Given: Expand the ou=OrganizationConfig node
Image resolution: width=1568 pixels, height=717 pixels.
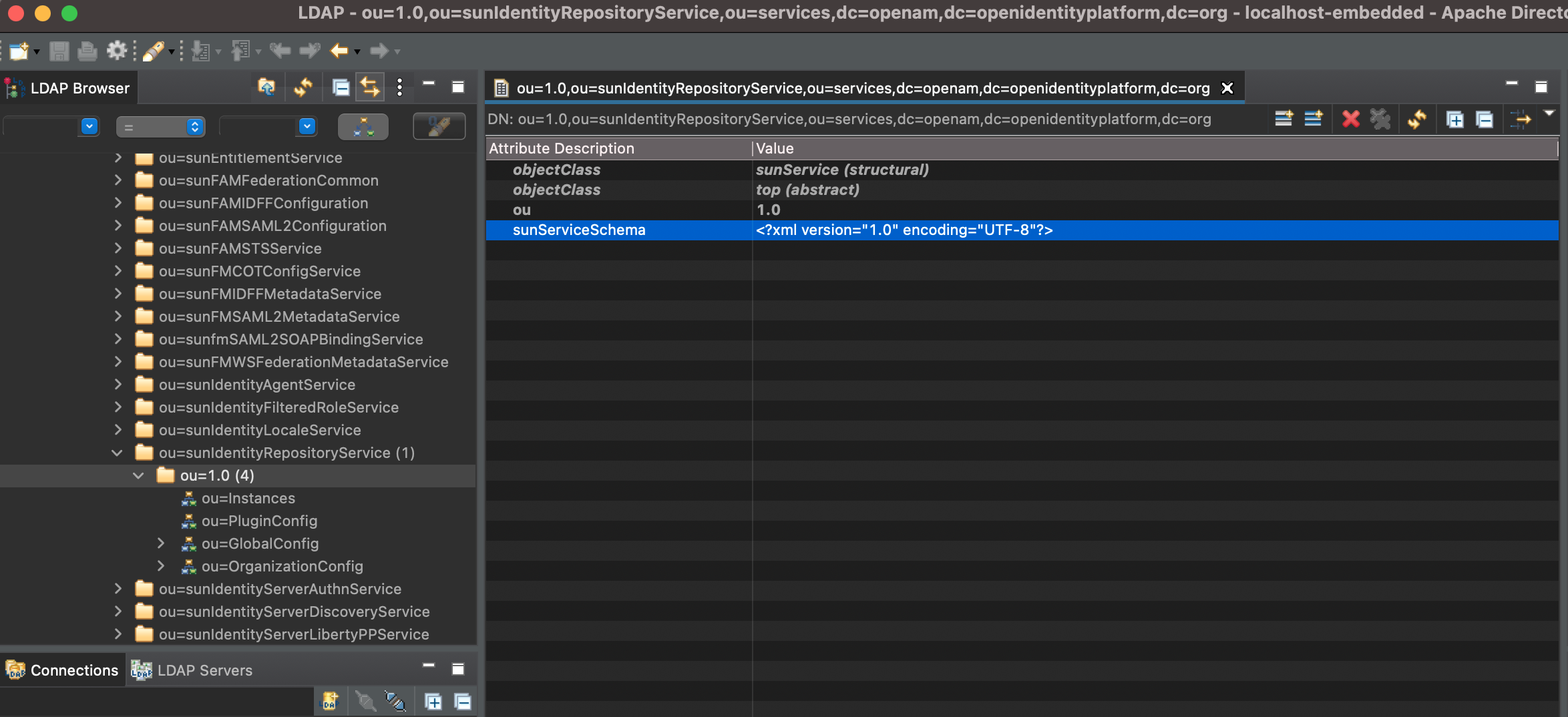Looking at the screenshot, I should coord(160,566).
